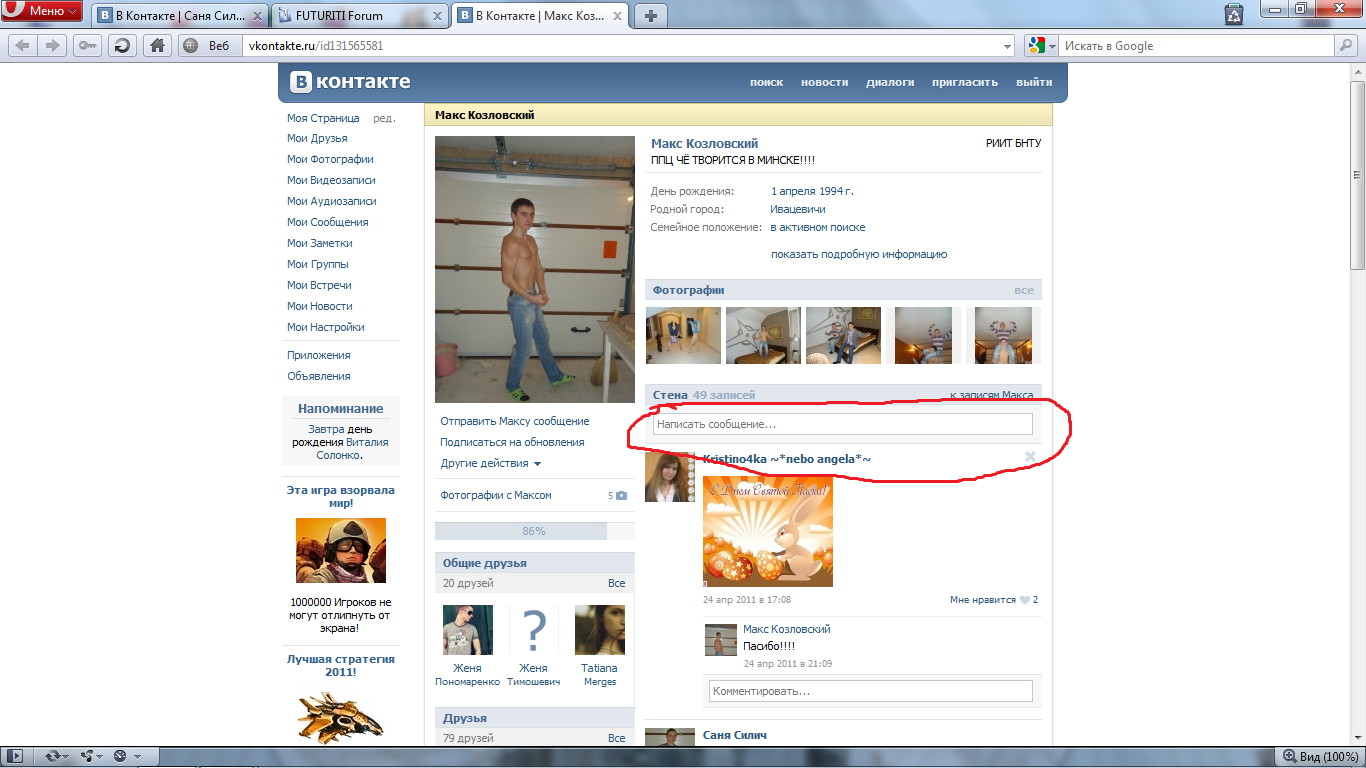Open Google search engine selector icon
The height and width of the screenshot is (768, 1366).
[x=1040, y=46]
